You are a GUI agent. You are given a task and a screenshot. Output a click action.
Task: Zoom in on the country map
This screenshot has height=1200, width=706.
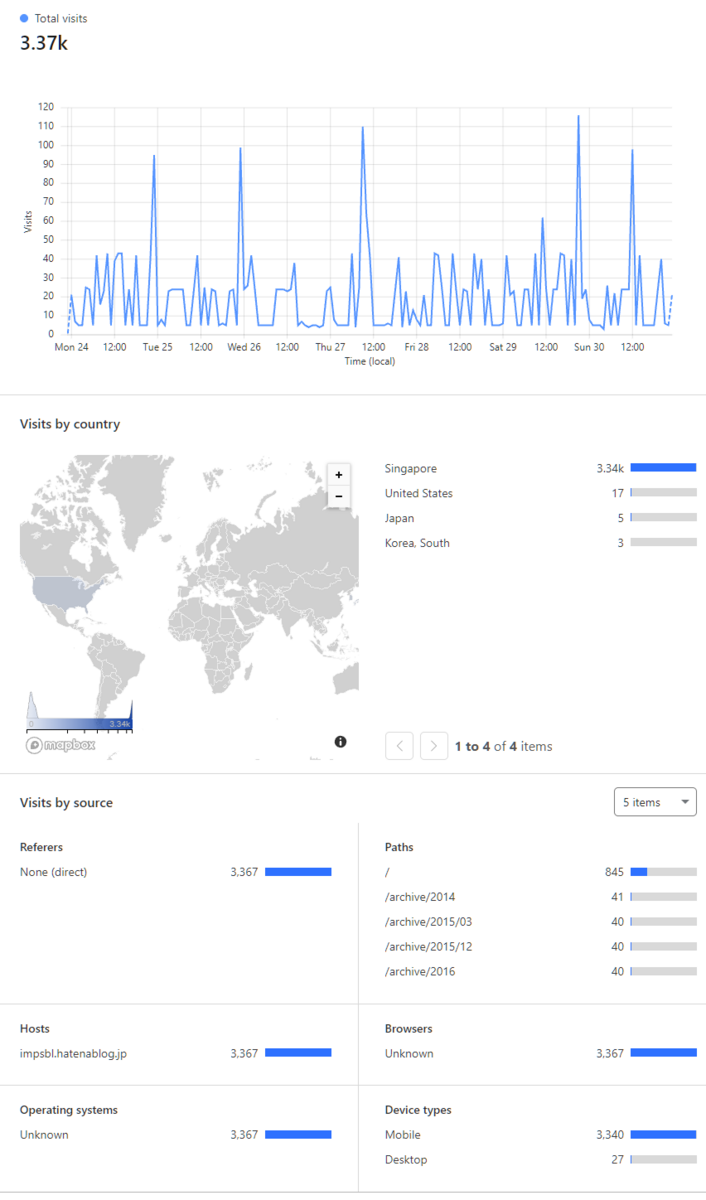coord(339,475)
